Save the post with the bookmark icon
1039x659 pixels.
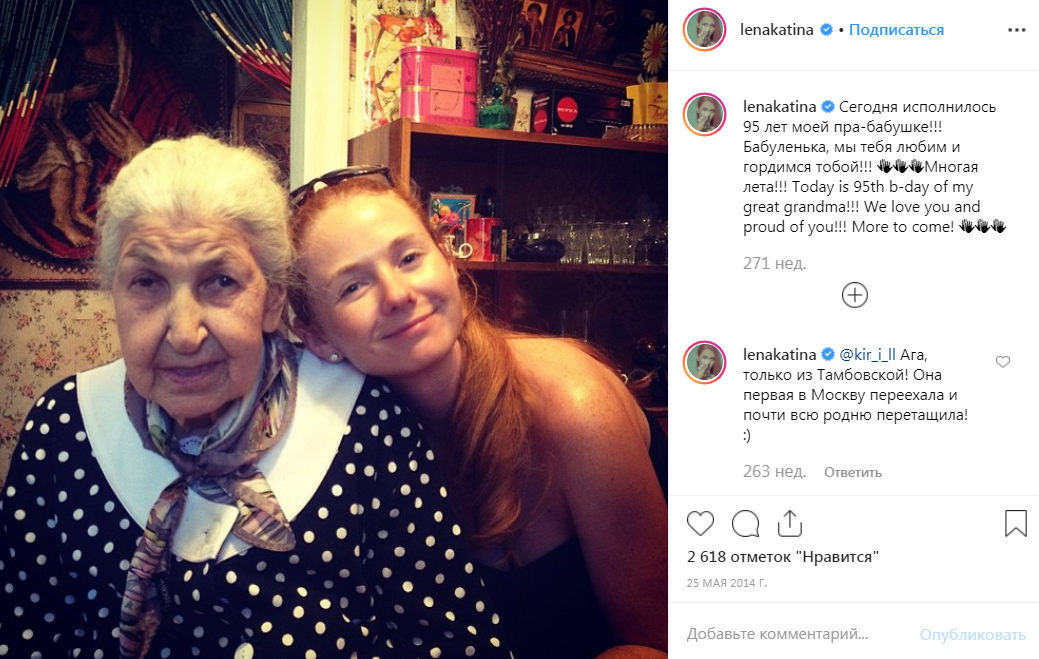click(1015, 523)
